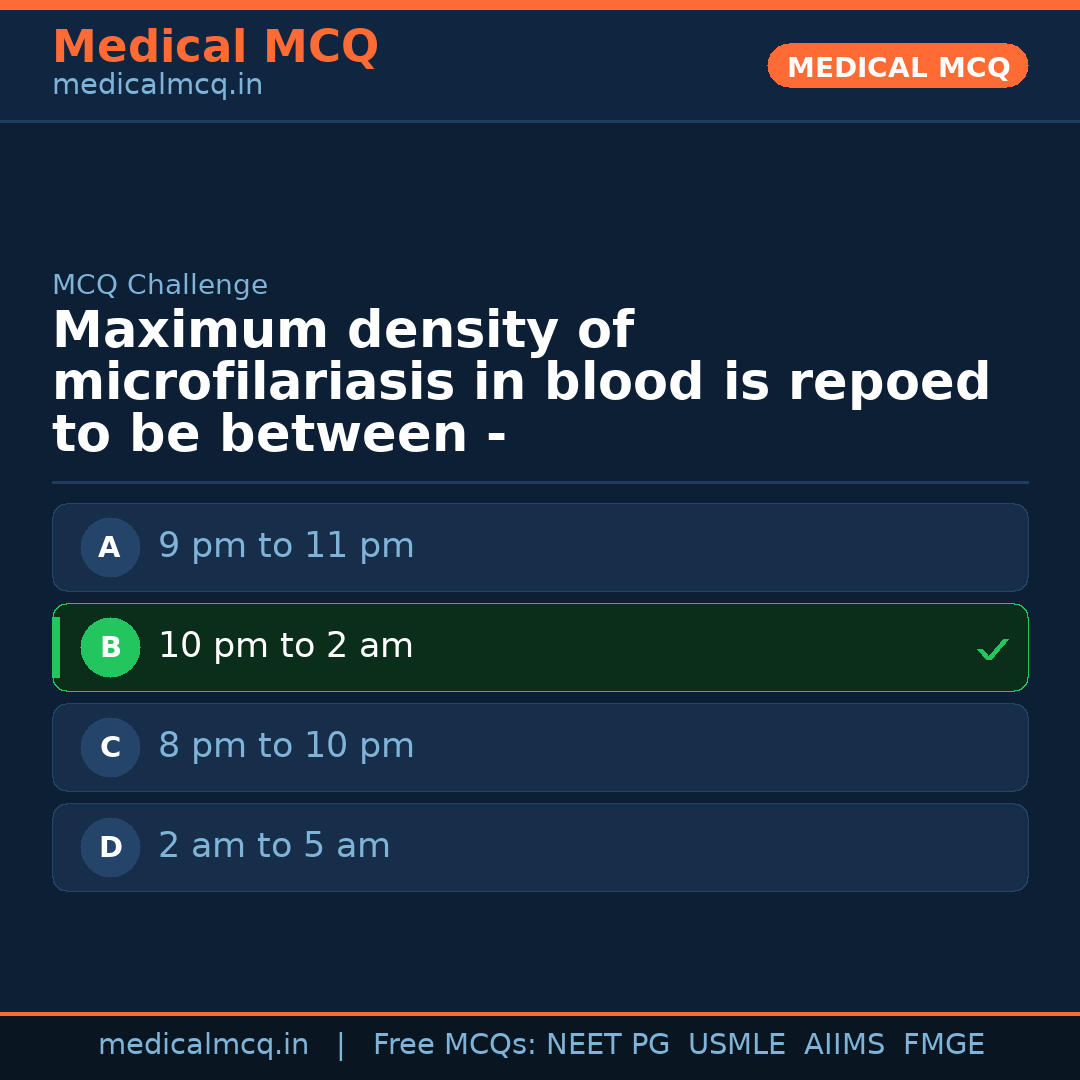Image resolution: width=1080 pixels, height=1080 pixels.
Task: Open the 'medicalmcq.in' footer link
Action: (204, 1043)
